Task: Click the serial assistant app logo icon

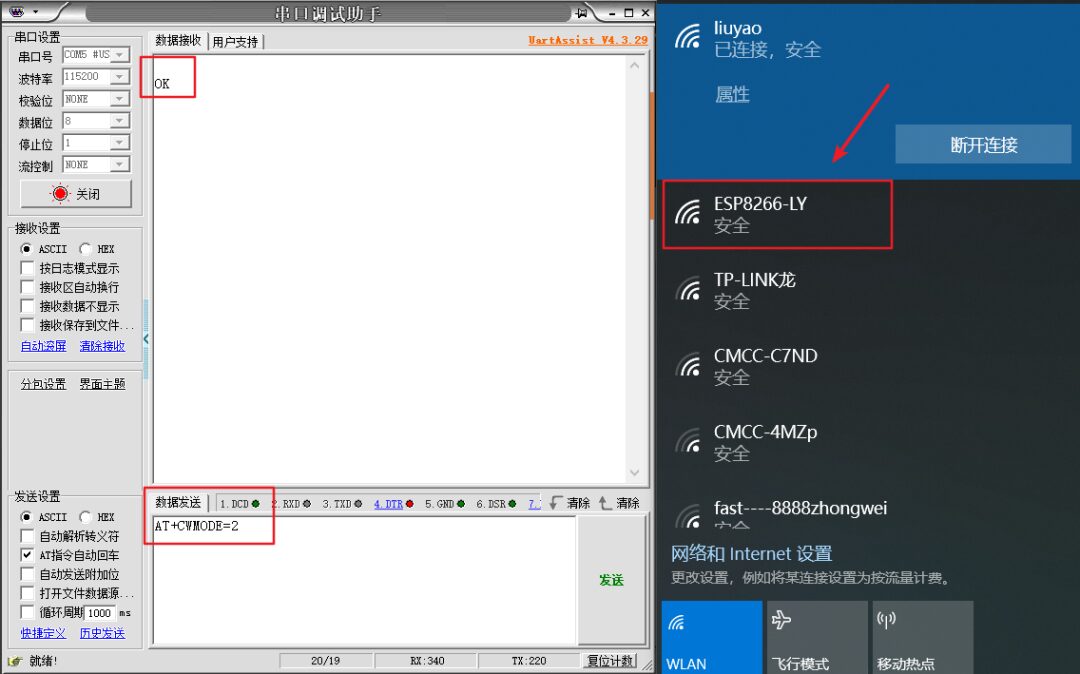Action: pyautogui.click(x=17, y=12)
